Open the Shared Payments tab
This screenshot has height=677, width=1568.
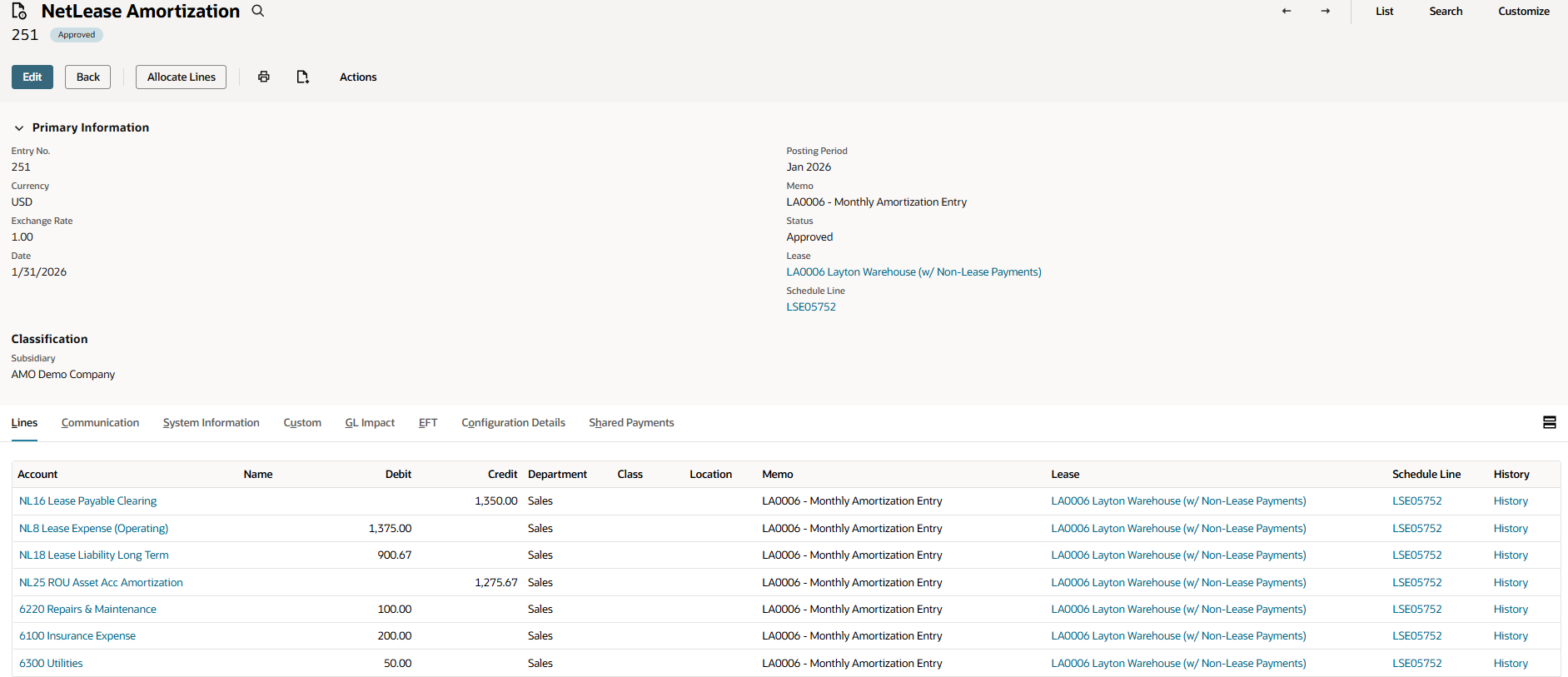click(x=631, y=423)
